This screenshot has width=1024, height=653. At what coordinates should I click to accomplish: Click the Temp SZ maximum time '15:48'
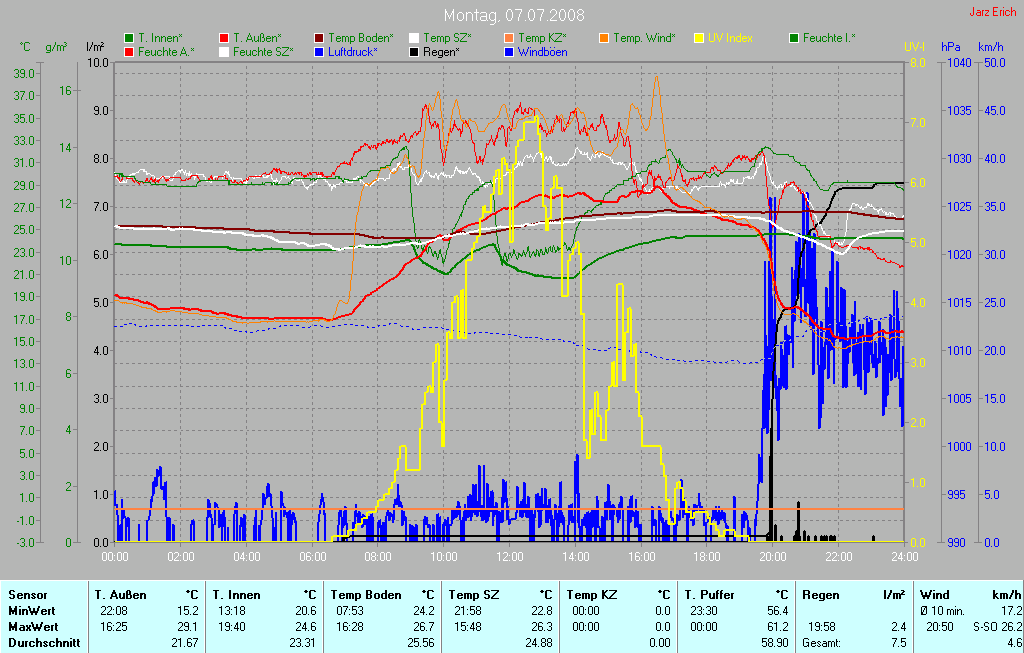[x=468, y=627]
